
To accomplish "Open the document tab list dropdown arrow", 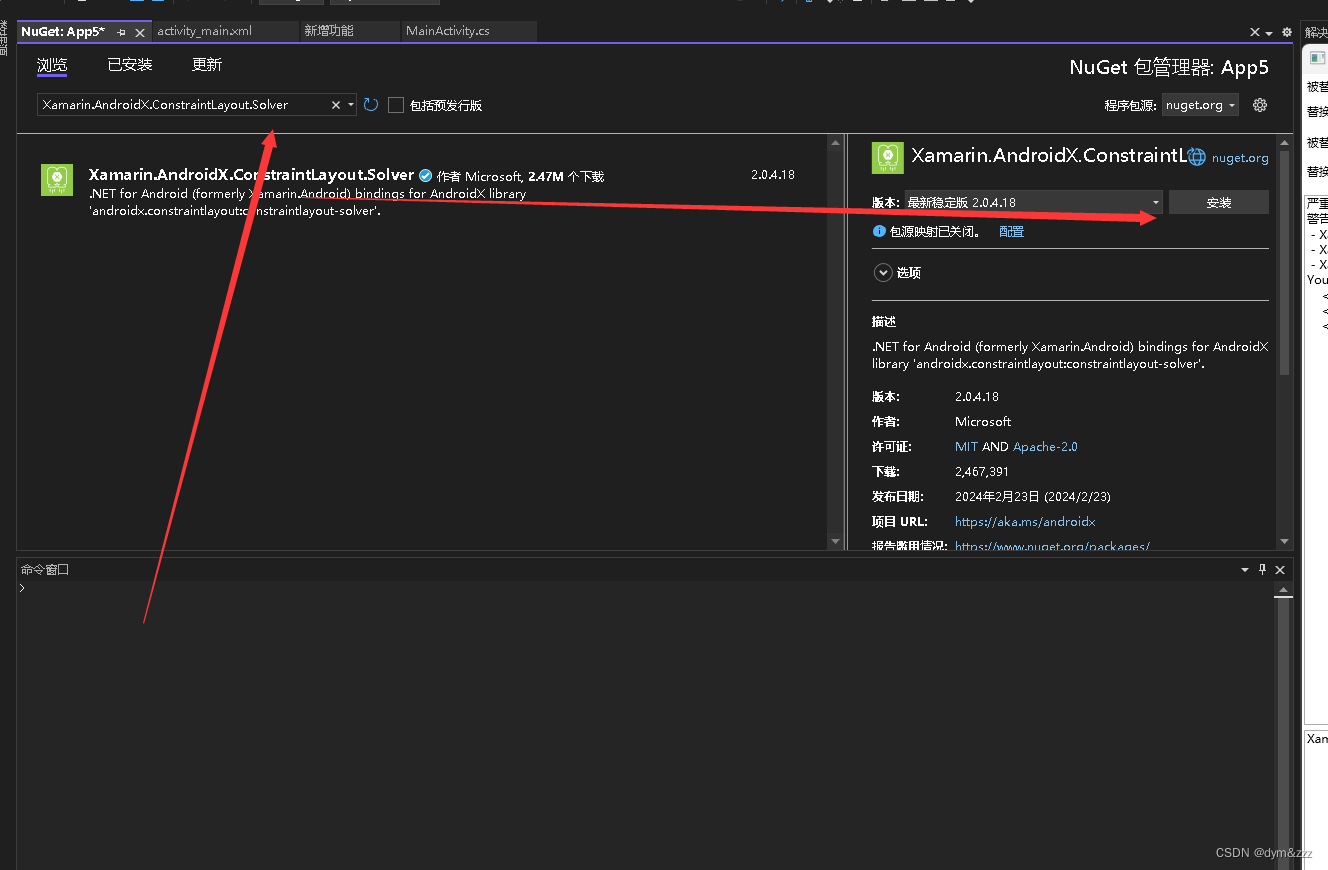I will (x=1270, y=33).
